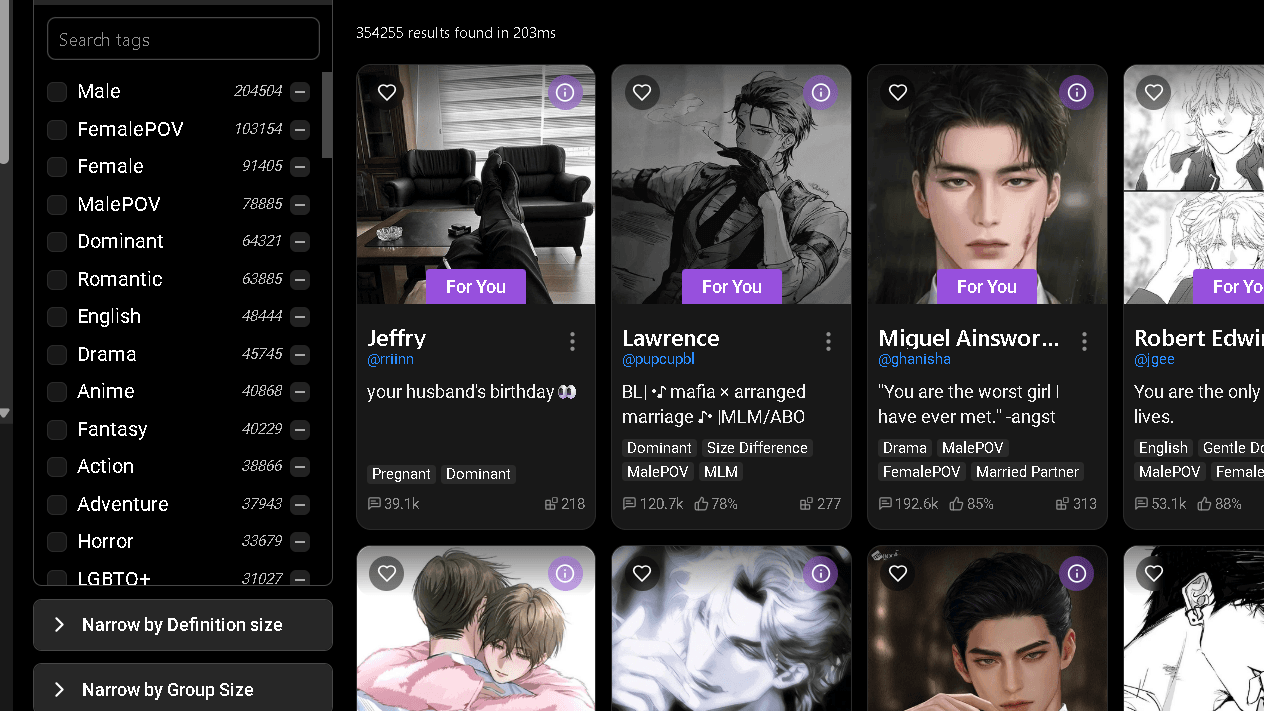Open creator profile @rriinn

[390, 359]
